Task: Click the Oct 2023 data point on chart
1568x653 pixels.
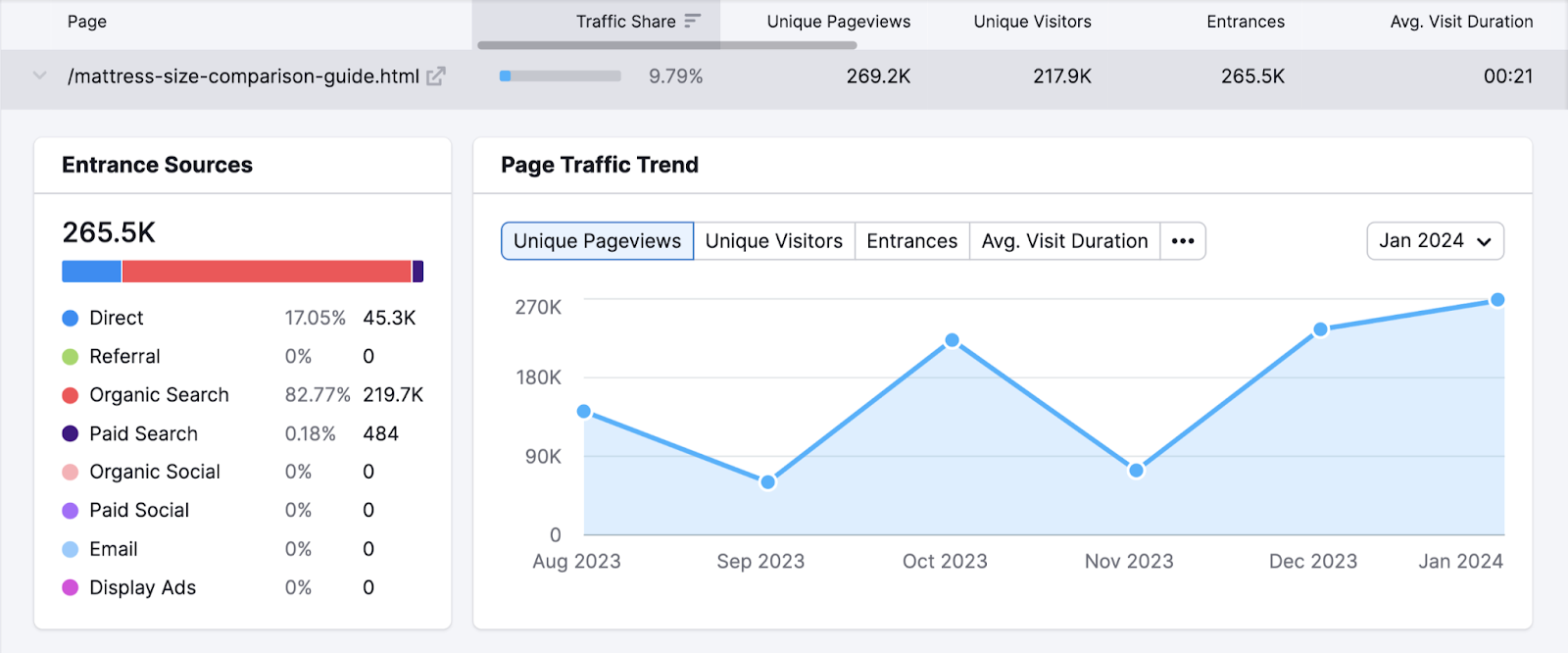Action: coord(953,340)
